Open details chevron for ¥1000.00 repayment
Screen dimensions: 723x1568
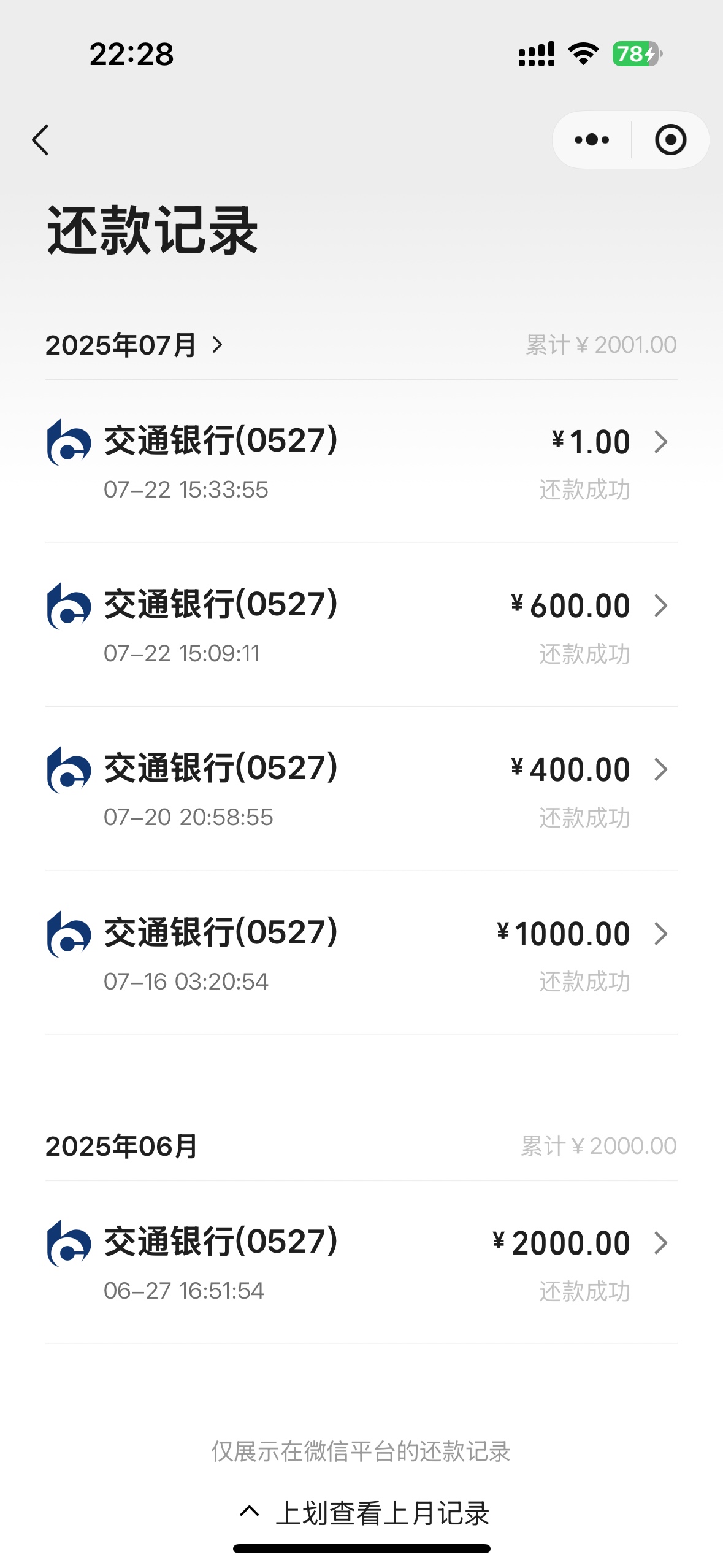(660, 934)
